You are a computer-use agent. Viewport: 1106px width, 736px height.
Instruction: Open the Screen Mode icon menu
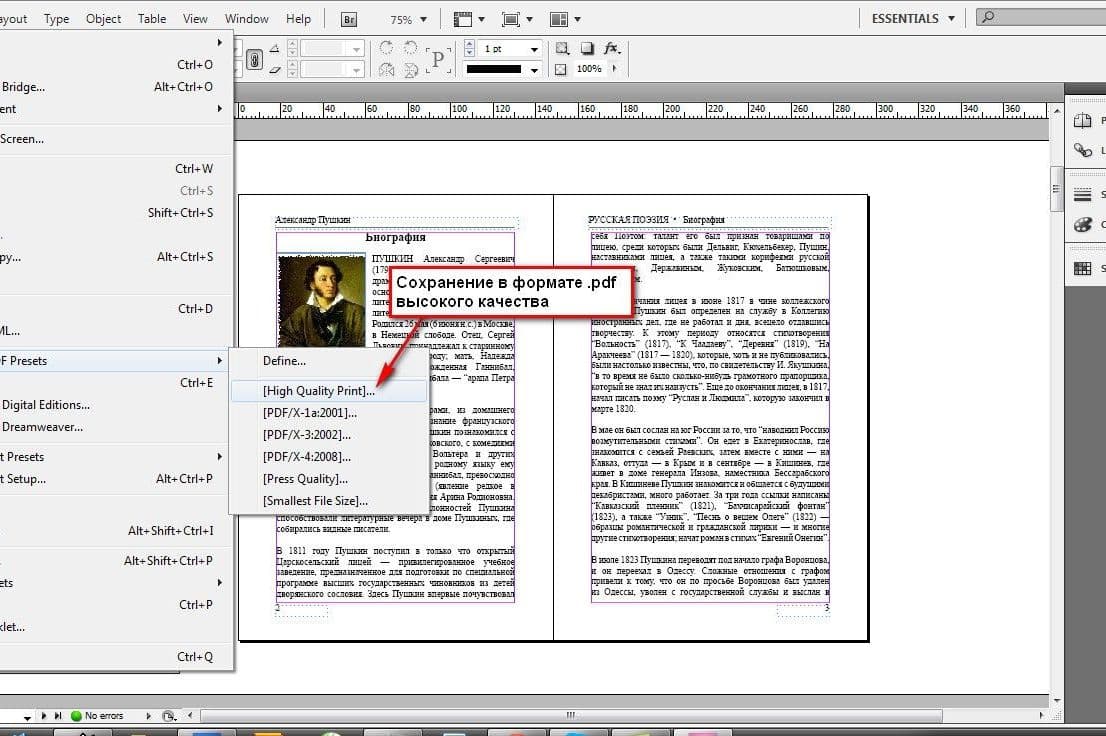(x=517, y=19)
